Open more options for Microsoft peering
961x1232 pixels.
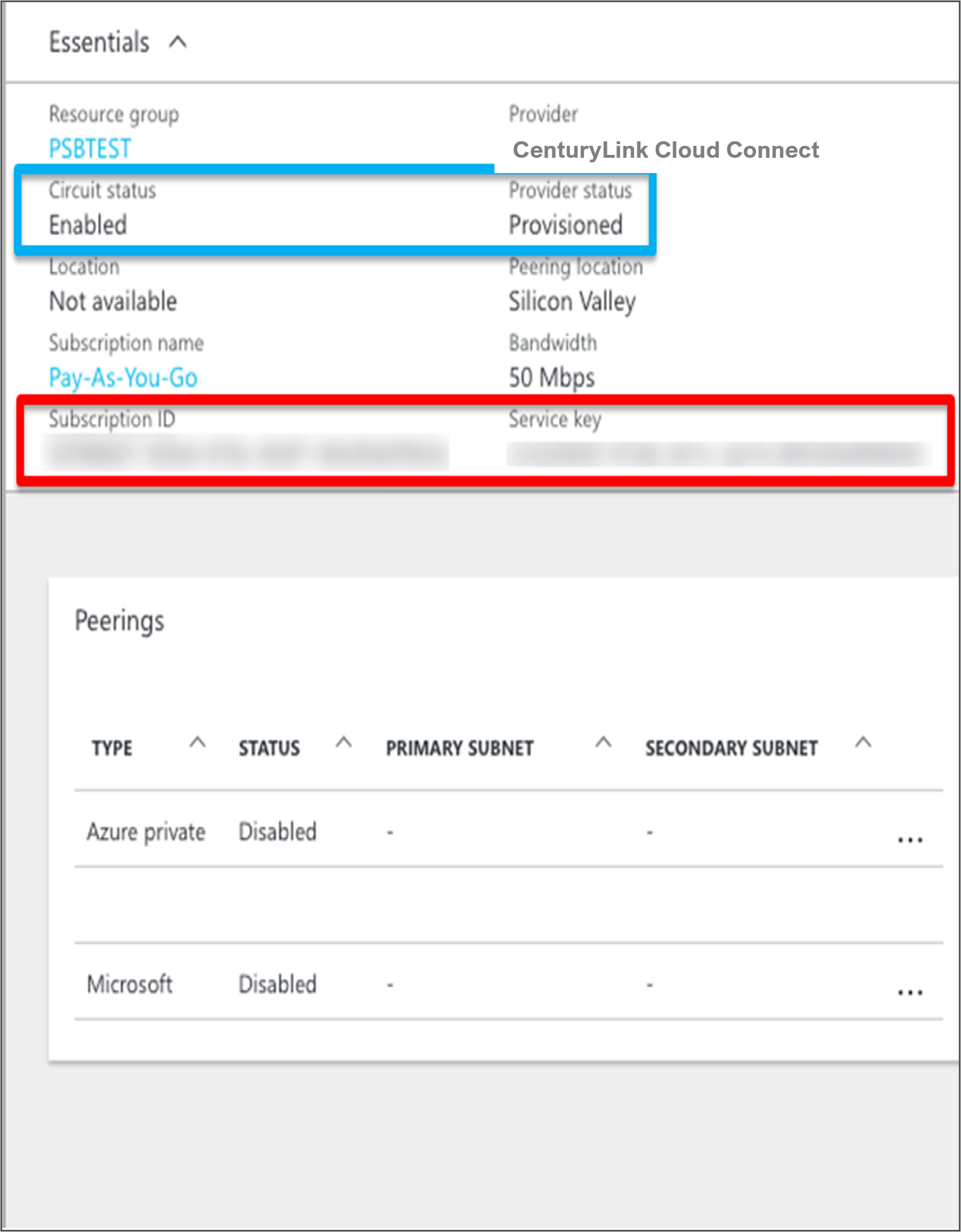tap(910, 992)
